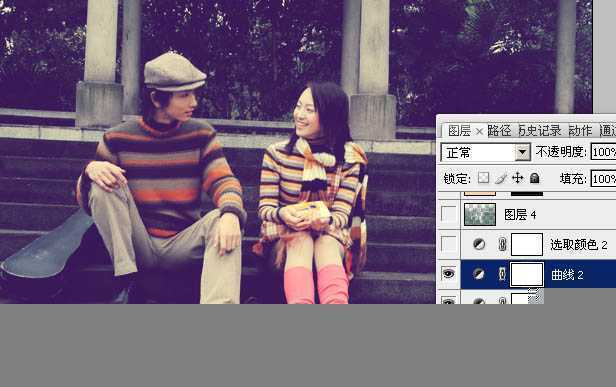
Task: Click mask link icon of 选取颜色 2
Action: (502, 244)
